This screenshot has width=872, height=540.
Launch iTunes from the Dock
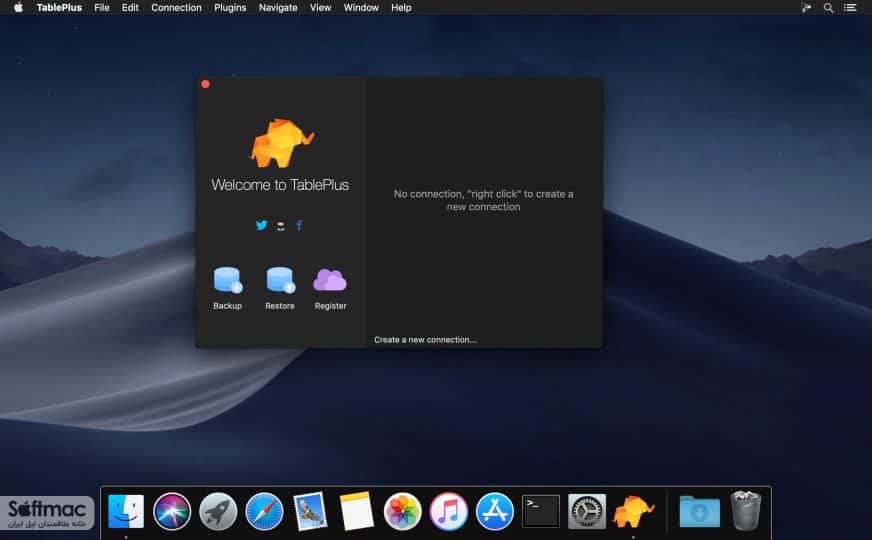(x=448, y=511)
